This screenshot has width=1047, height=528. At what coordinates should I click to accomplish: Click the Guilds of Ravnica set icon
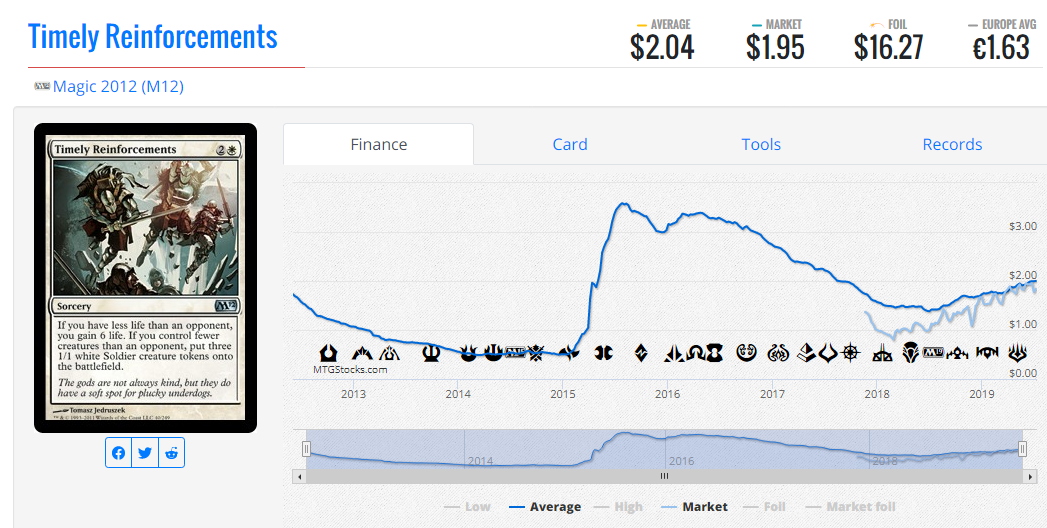[x=958, y=352]
